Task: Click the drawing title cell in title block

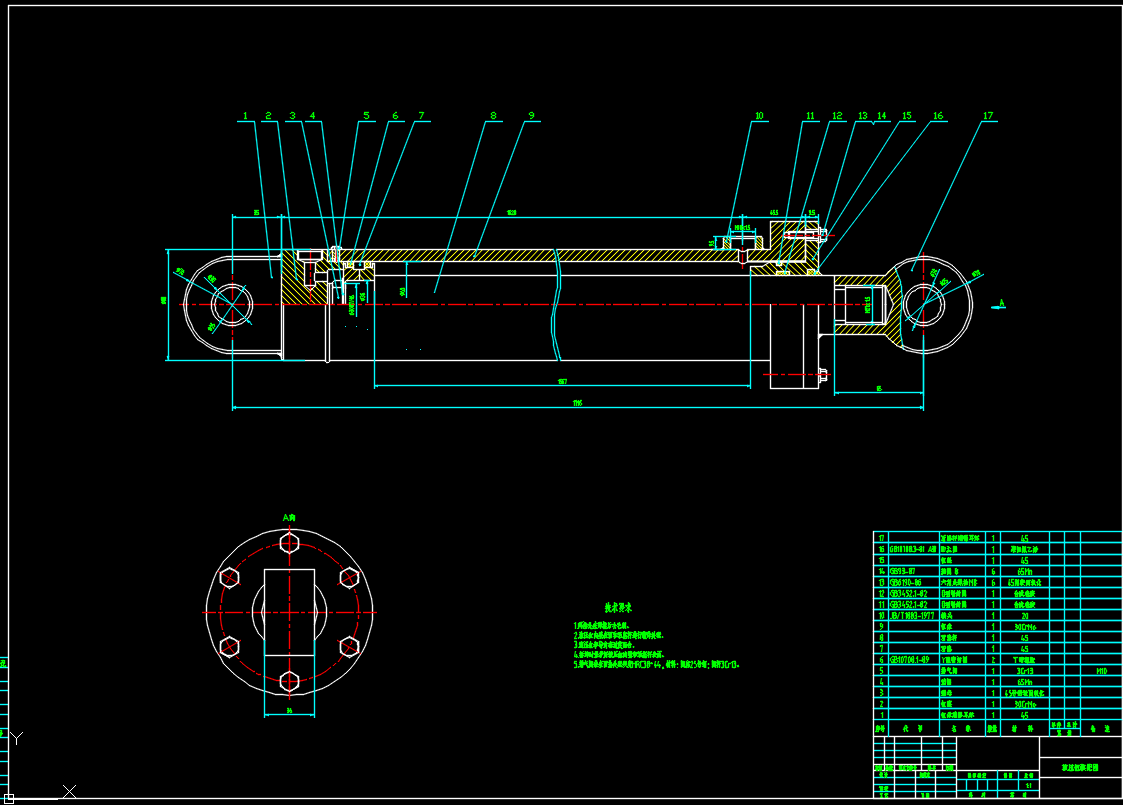Action: 1080,767
